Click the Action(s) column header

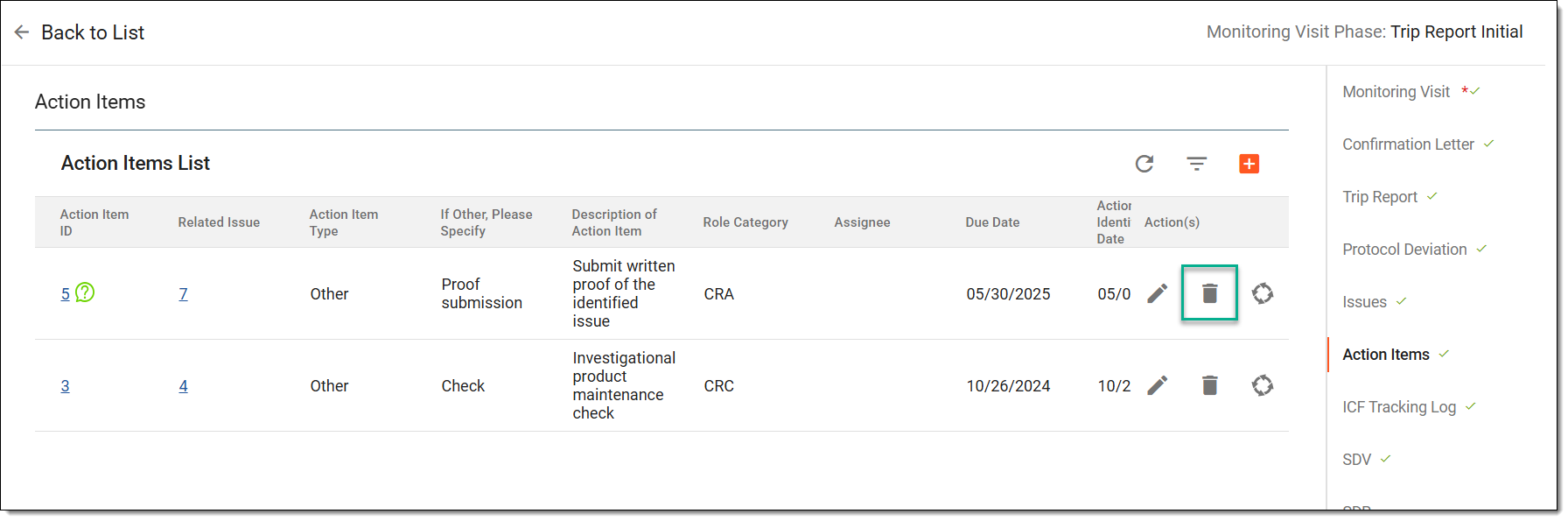click(x=1172, y=222)
